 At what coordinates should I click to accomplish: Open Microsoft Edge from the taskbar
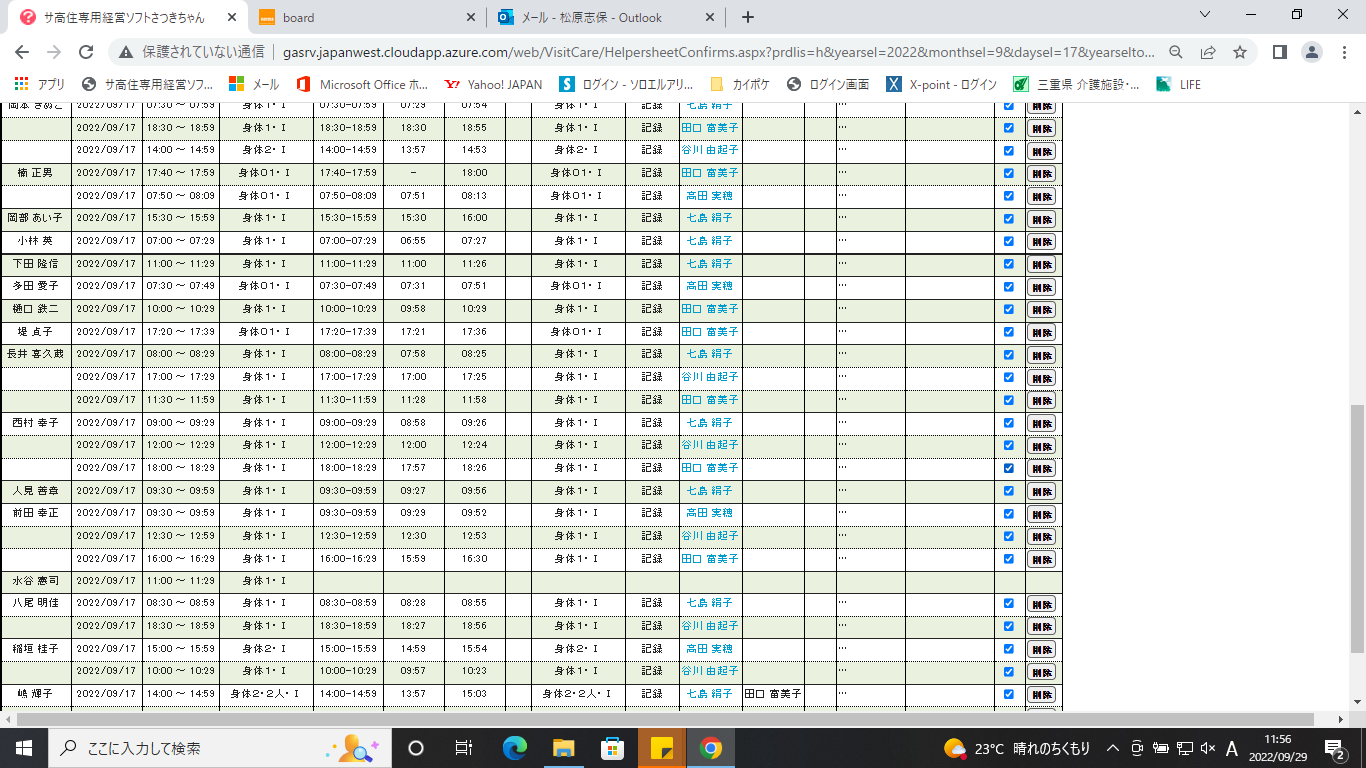click(x=515, y=748)
